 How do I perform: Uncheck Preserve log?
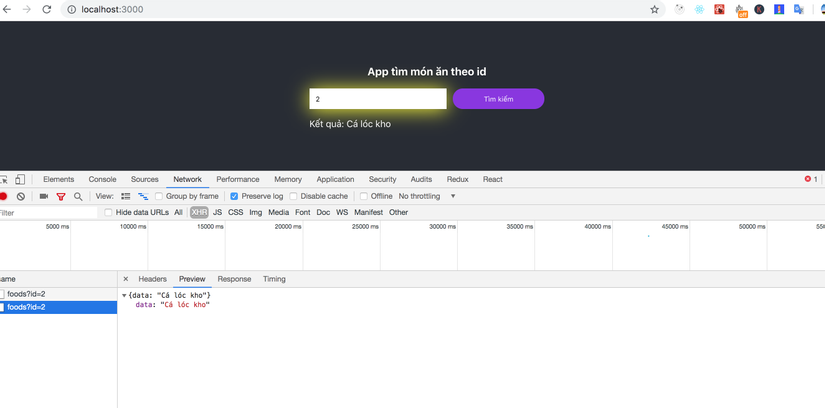234,196
